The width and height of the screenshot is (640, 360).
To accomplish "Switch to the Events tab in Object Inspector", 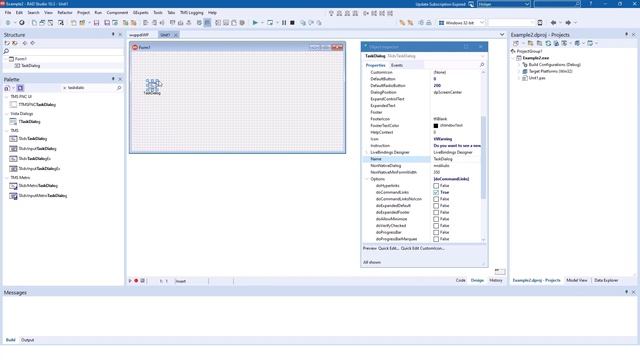I will point(397,65).
